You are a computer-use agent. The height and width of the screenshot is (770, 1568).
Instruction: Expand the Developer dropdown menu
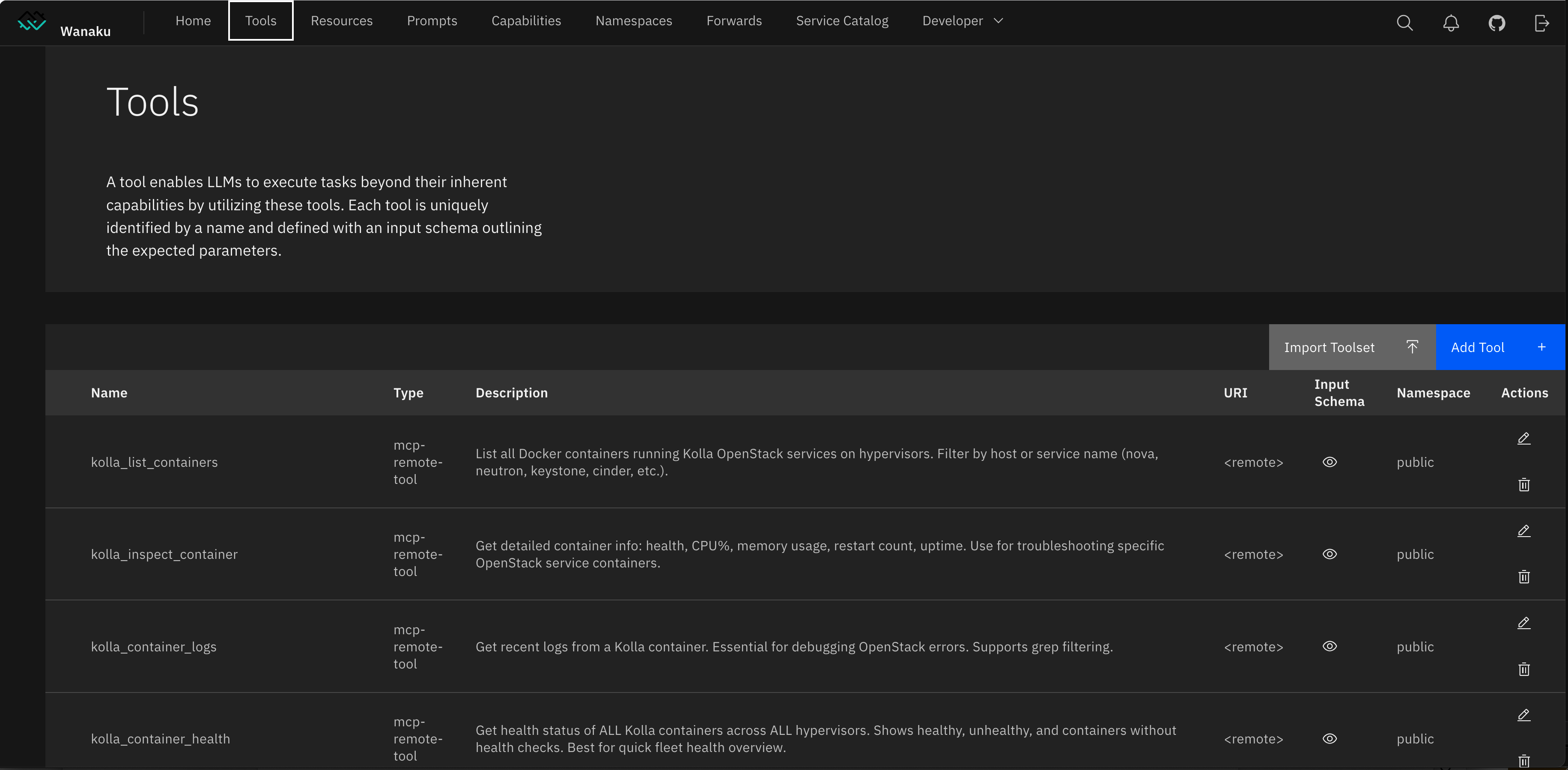(963, 21)
